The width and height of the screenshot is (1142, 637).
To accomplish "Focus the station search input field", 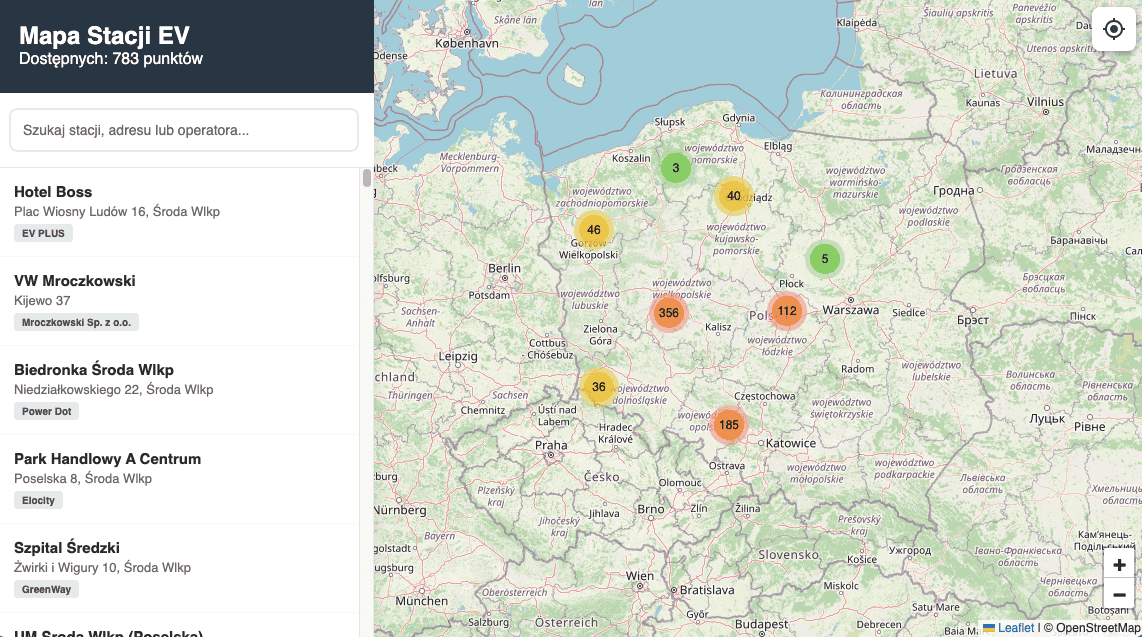I will (184, 130).
